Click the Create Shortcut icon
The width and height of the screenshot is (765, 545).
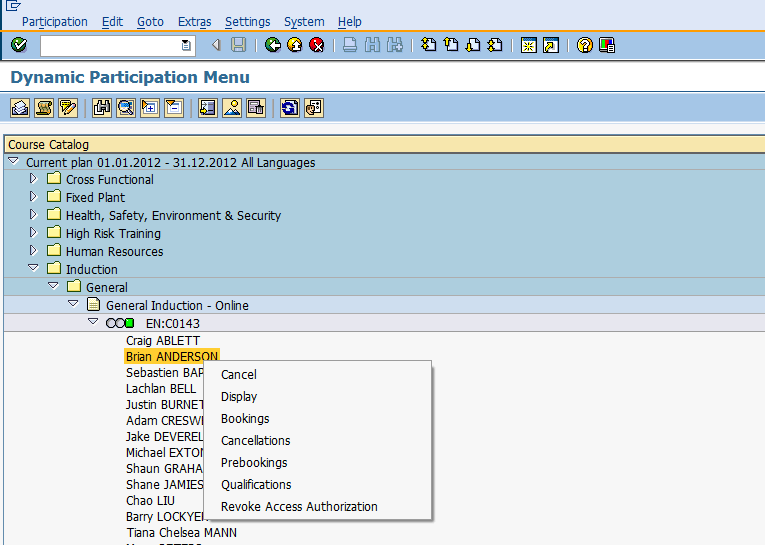[551, 45]
